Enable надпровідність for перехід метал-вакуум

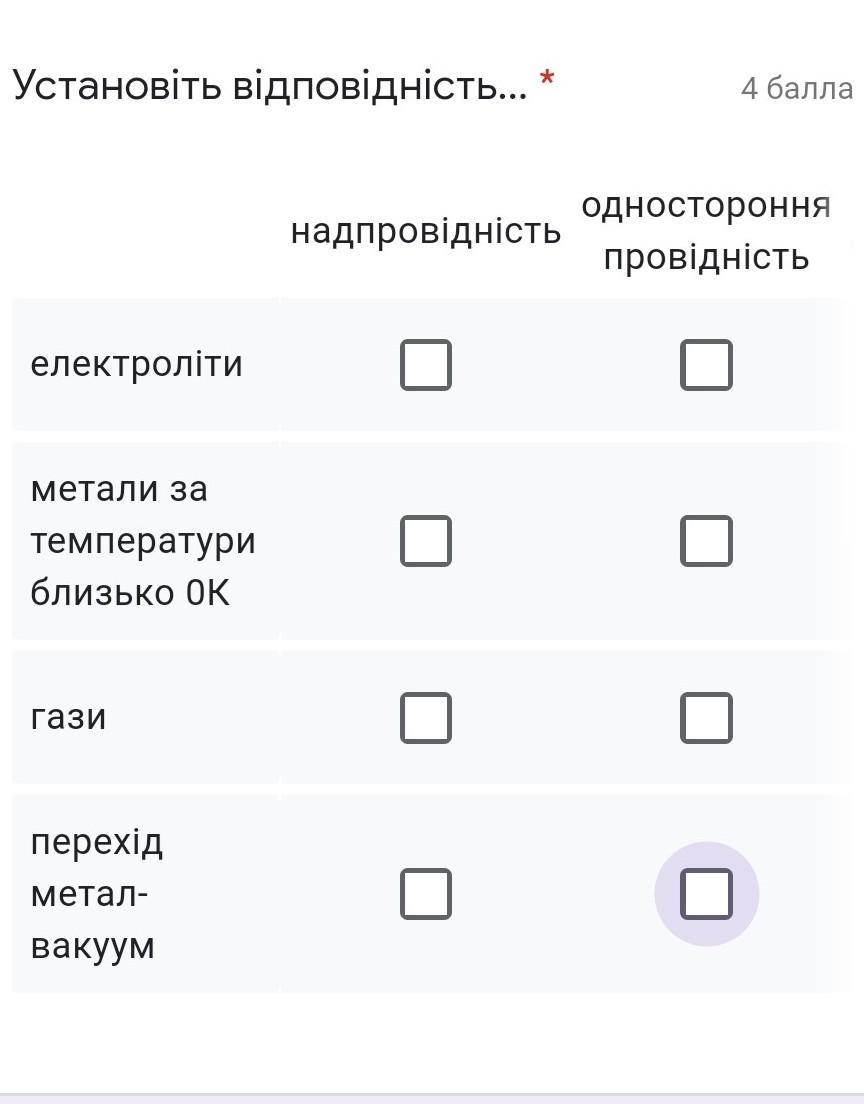(426, 894)
